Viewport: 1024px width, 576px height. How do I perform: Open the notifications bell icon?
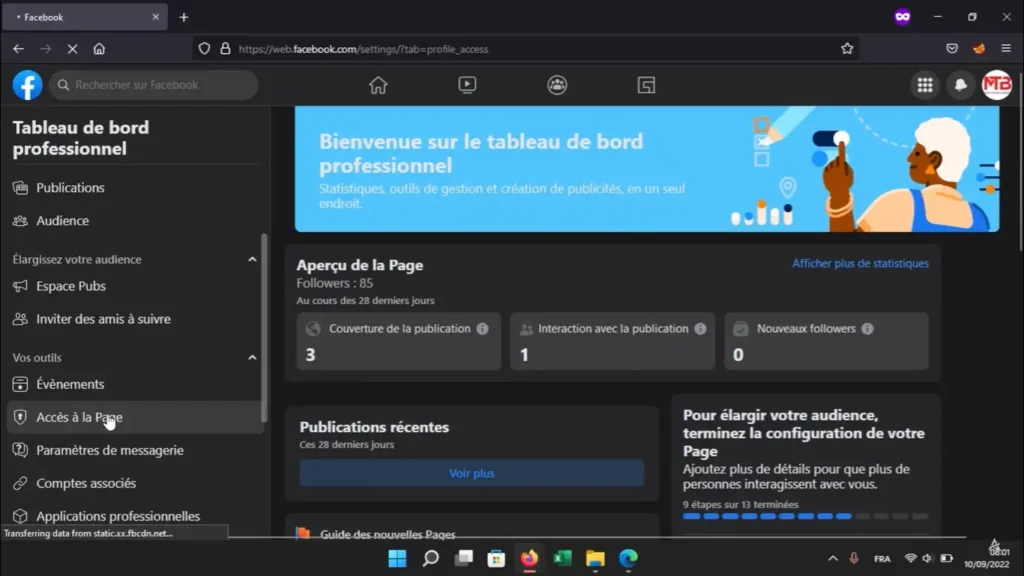[961, 85]
